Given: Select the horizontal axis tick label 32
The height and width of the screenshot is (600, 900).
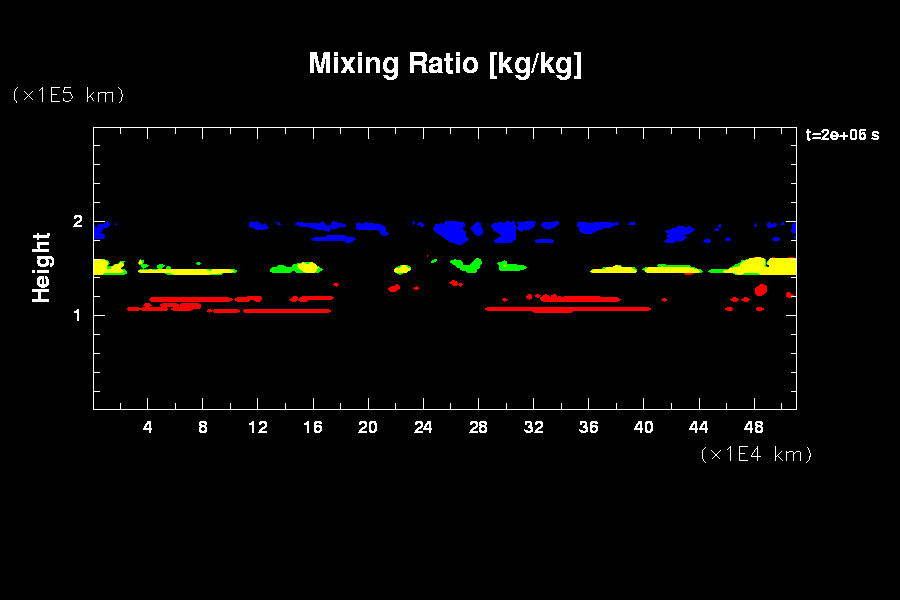Looking at the screenshot, I should tap(533, 427).
